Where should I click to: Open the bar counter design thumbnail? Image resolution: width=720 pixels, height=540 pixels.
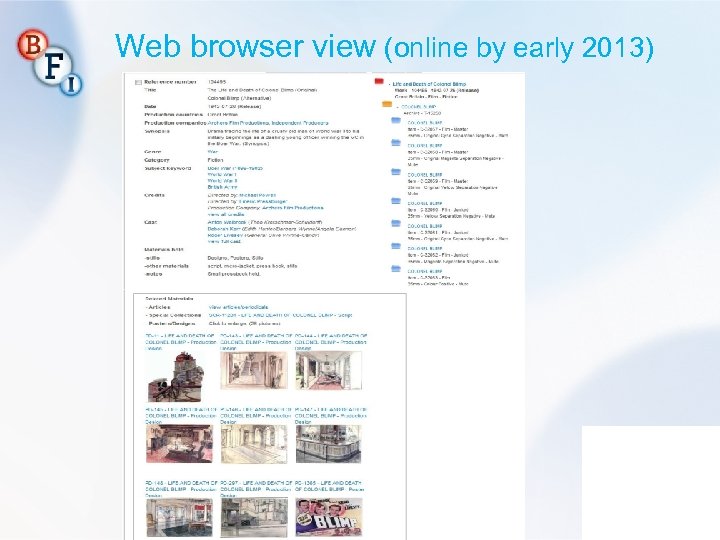point(329,444)
